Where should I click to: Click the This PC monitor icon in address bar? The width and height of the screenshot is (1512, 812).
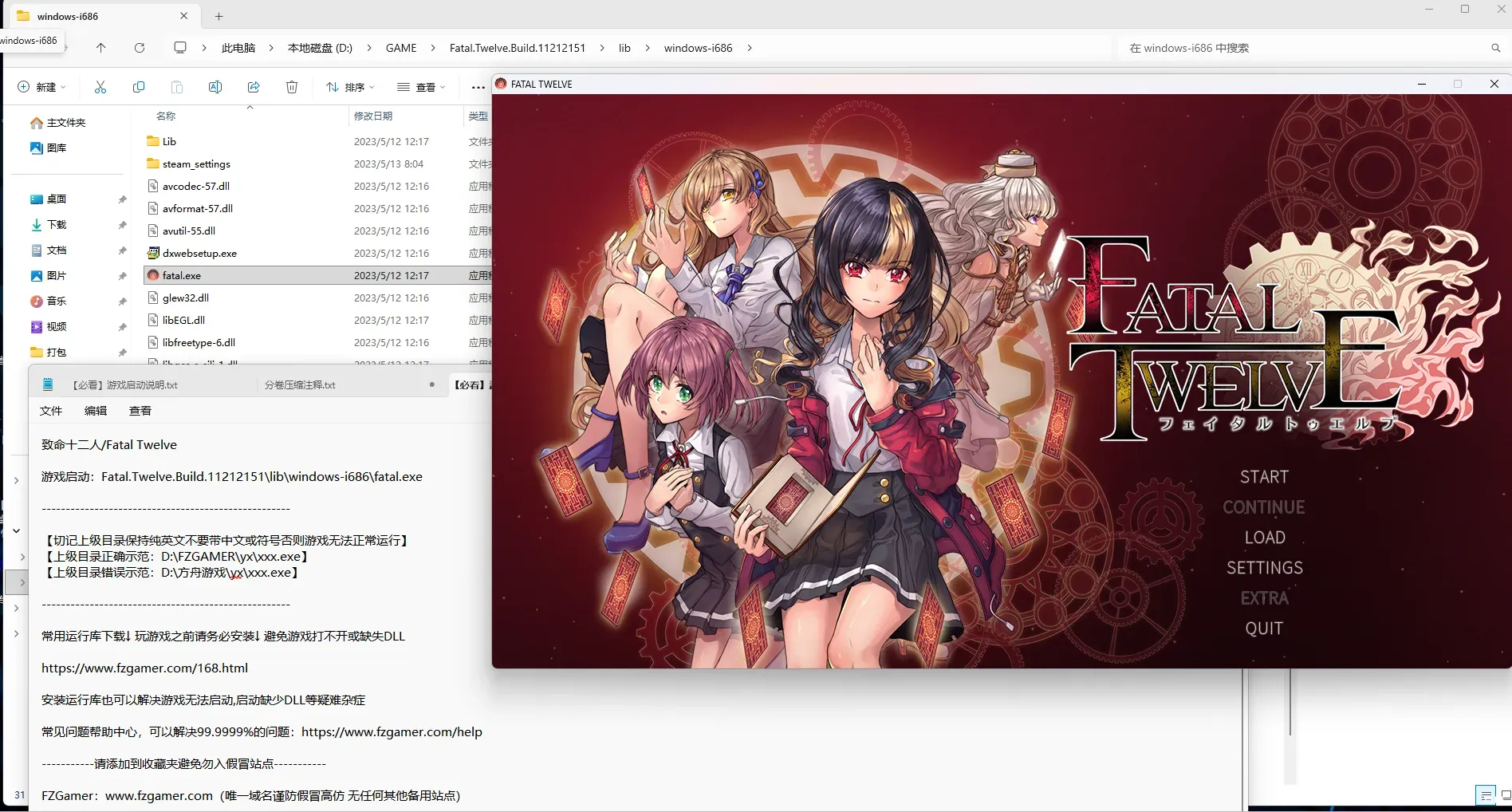coord(180,48)
